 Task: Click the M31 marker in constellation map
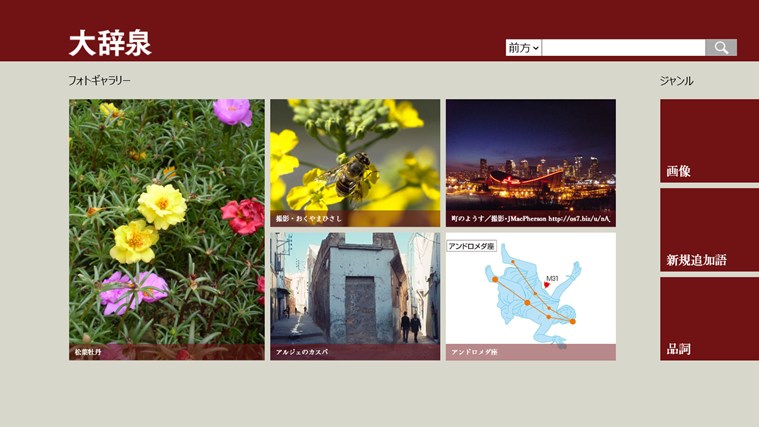[552, 278]
